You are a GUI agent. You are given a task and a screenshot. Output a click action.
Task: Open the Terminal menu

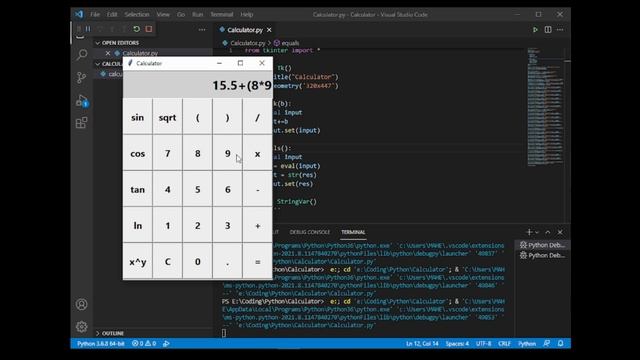tap(222, 14)
